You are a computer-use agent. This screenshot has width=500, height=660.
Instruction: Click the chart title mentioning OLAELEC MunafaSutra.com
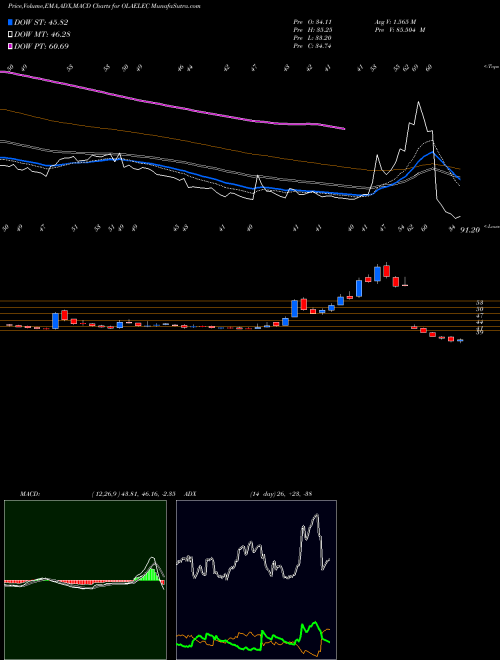pyautogui.click(x=104, y=6)
